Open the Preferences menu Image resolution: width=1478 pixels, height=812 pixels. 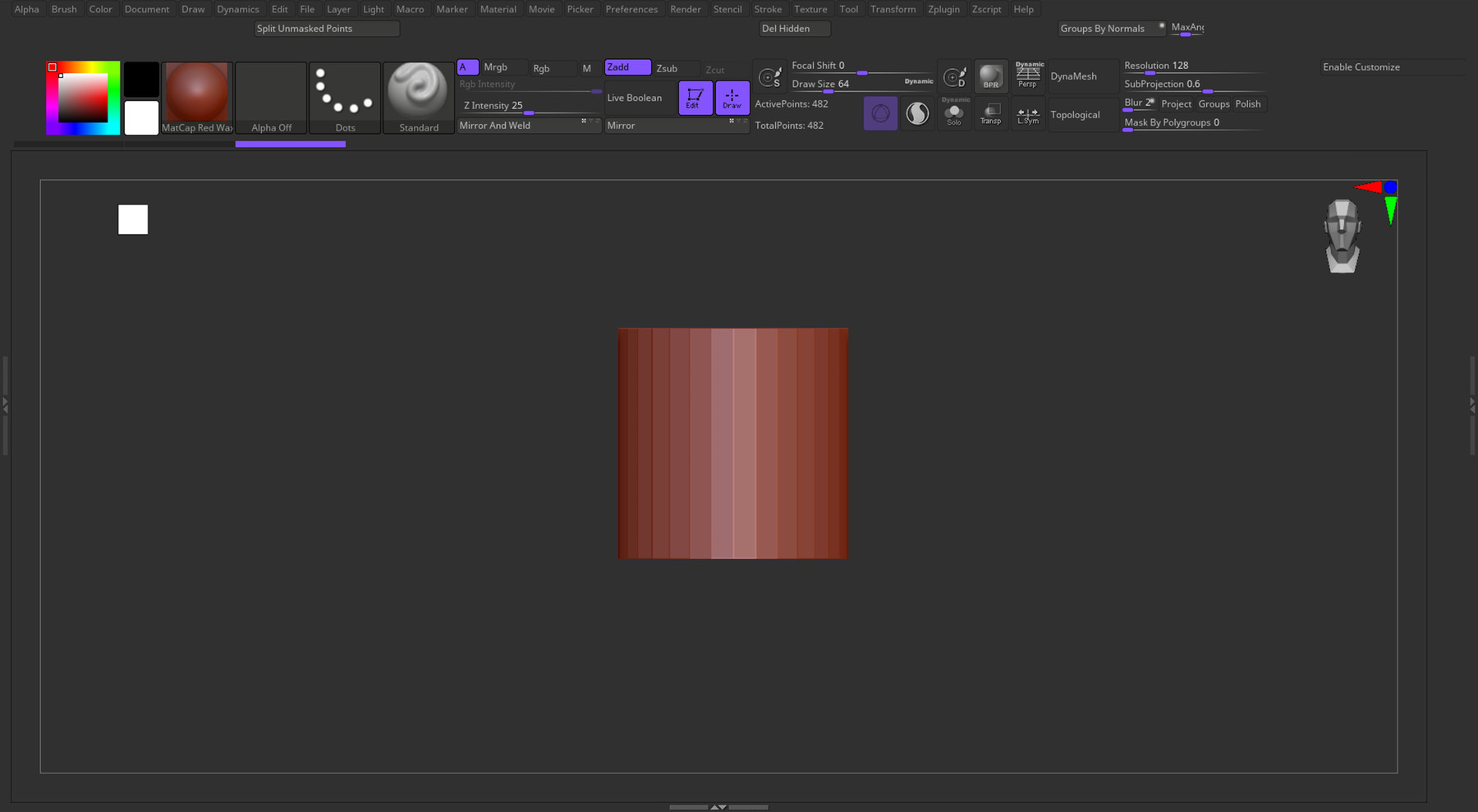631,9
